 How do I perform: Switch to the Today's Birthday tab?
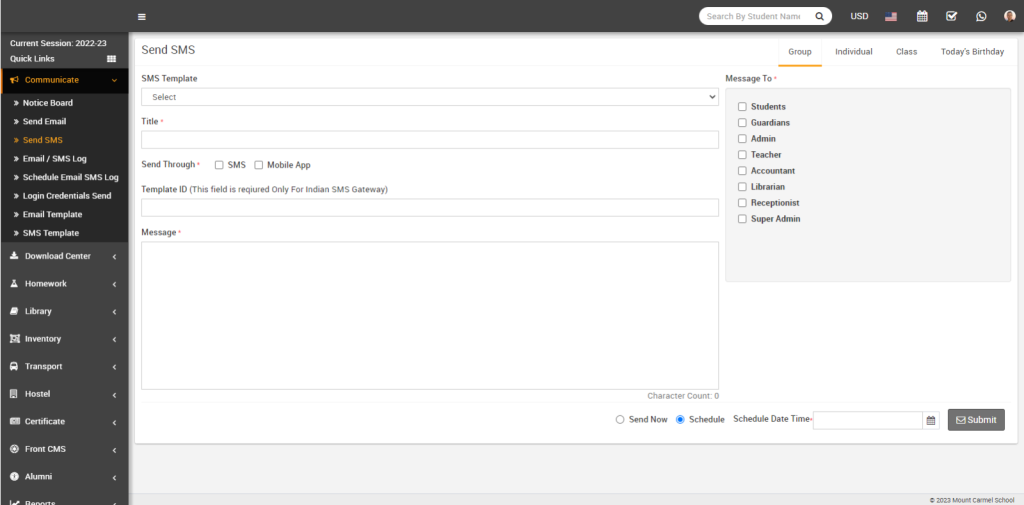coord(972,52)
